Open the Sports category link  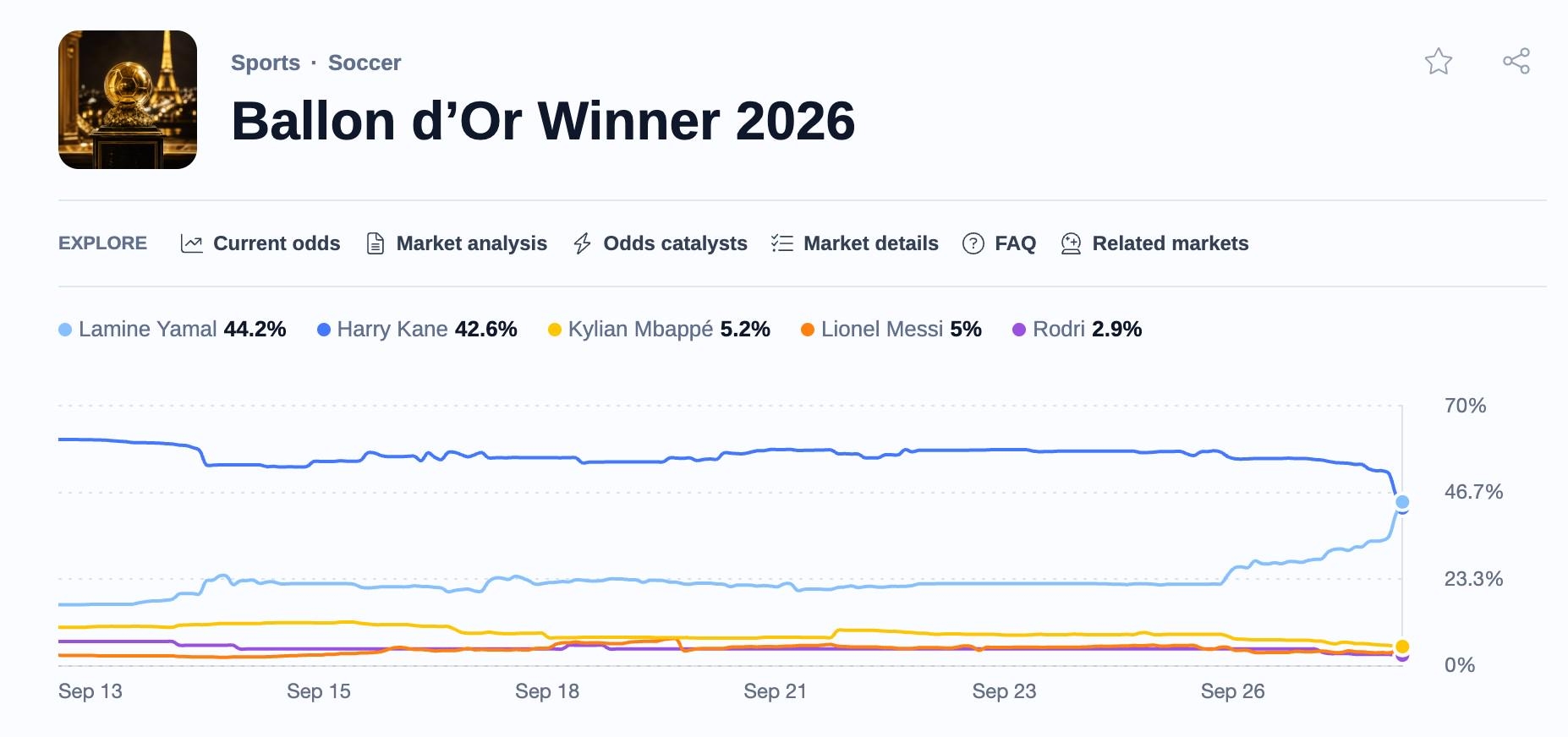266,63
